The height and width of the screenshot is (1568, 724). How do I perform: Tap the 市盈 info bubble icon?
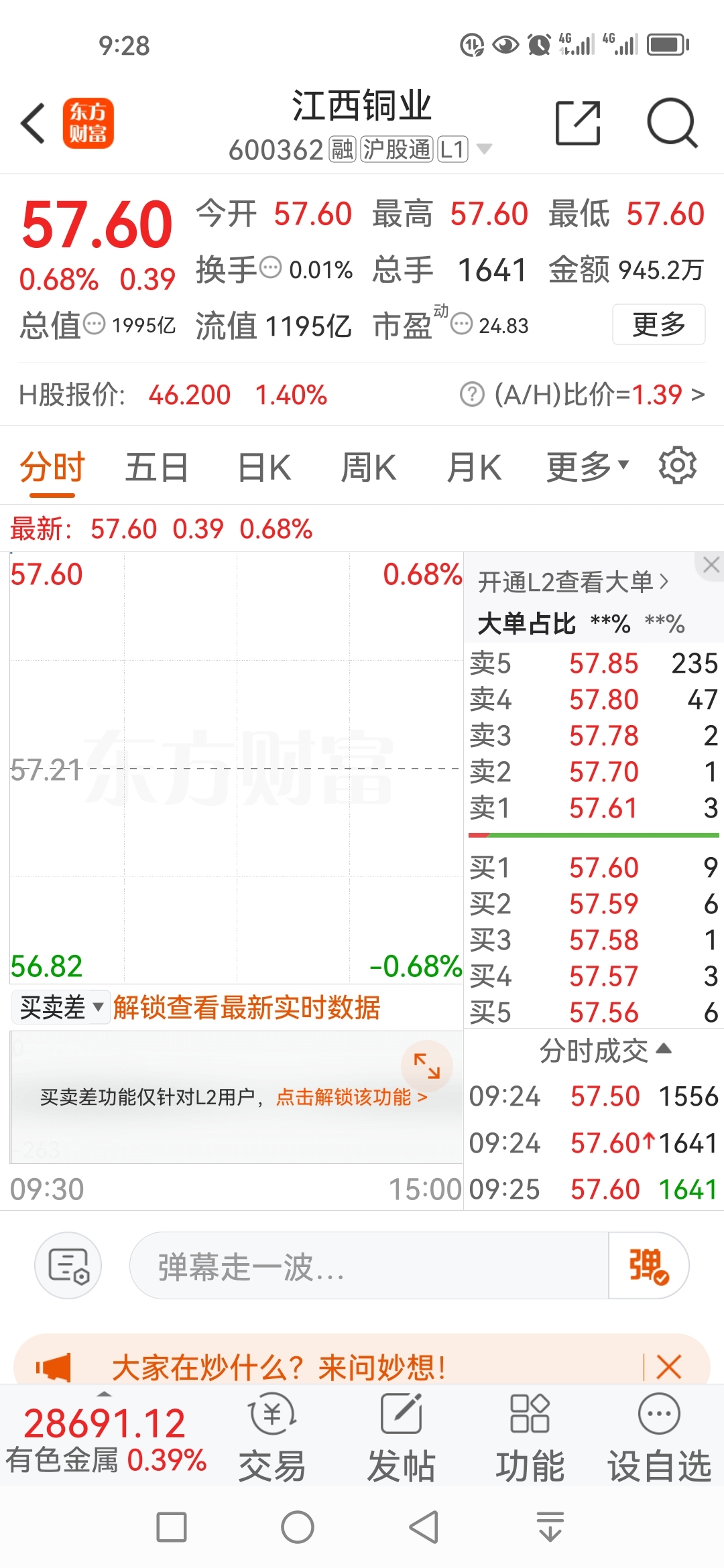461,324
